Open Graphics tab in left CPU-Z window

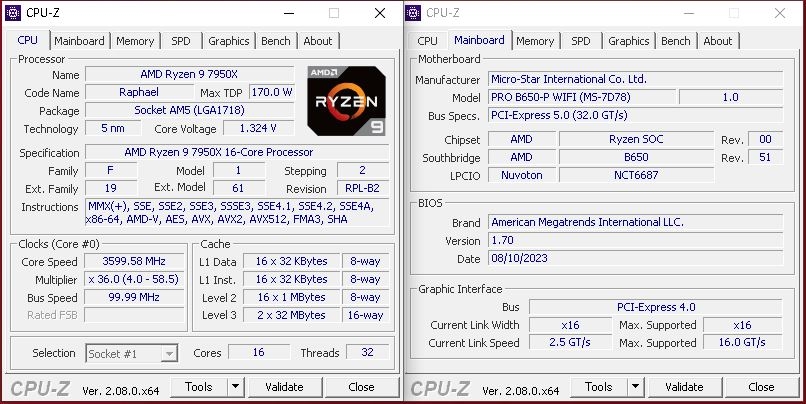pyautogui.click(x=229, y=41)
